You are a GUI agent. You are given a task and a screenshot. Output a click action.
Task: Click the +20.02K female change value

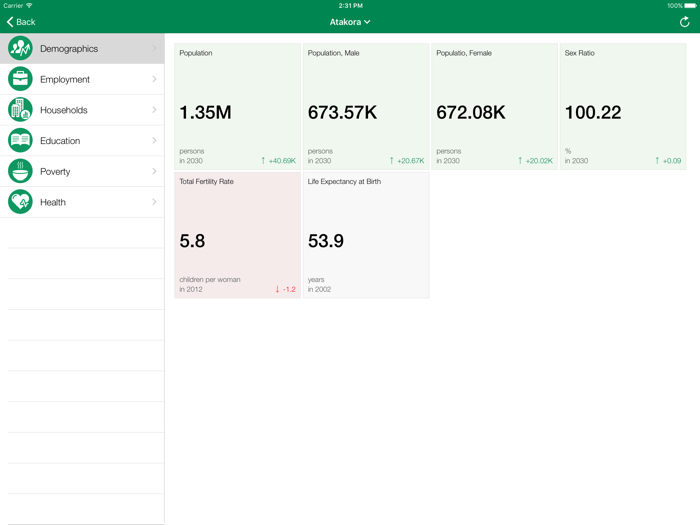(539, 161)
